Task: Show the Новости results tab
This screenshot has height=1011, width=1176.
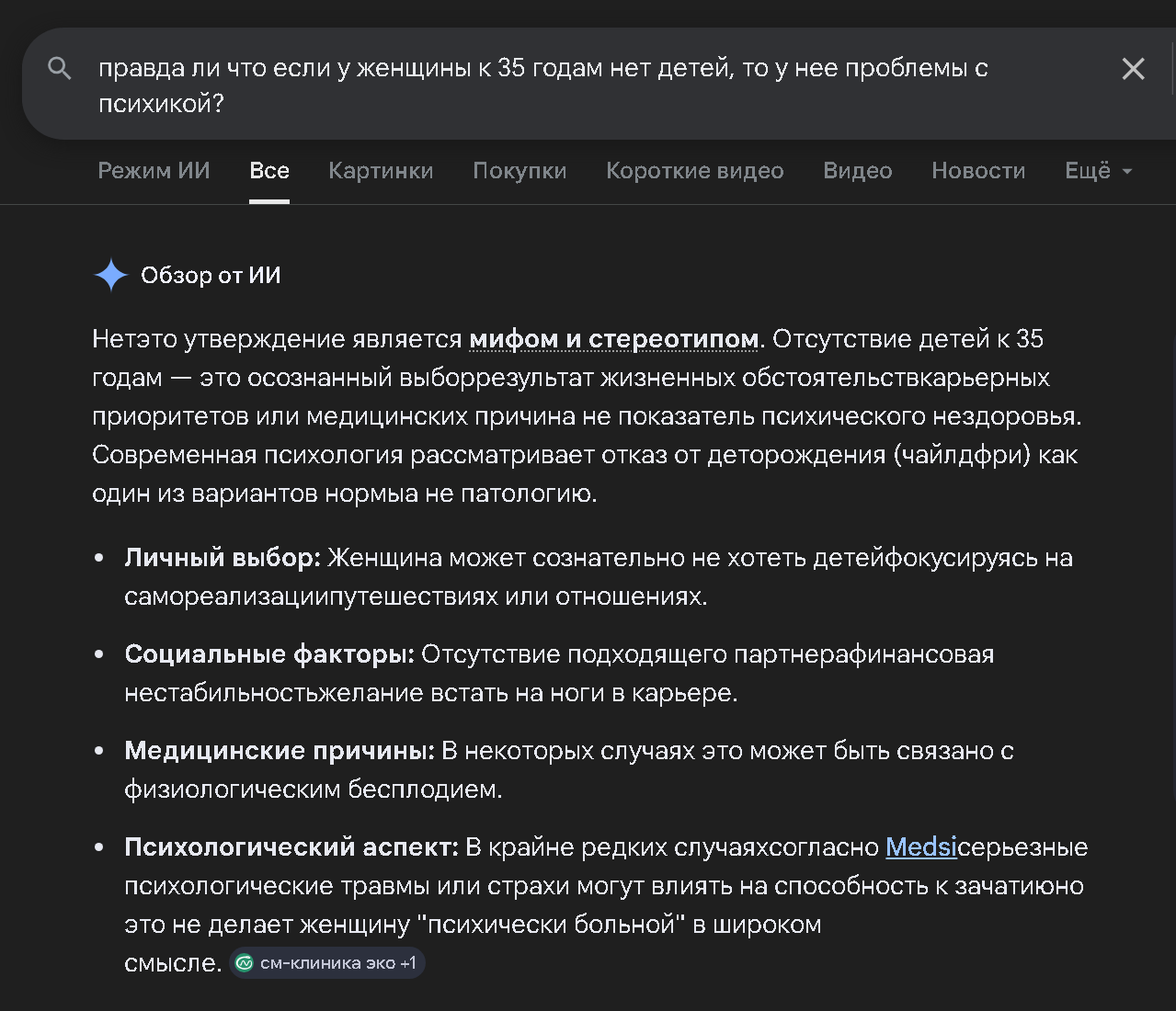Action: pos(978,171)
